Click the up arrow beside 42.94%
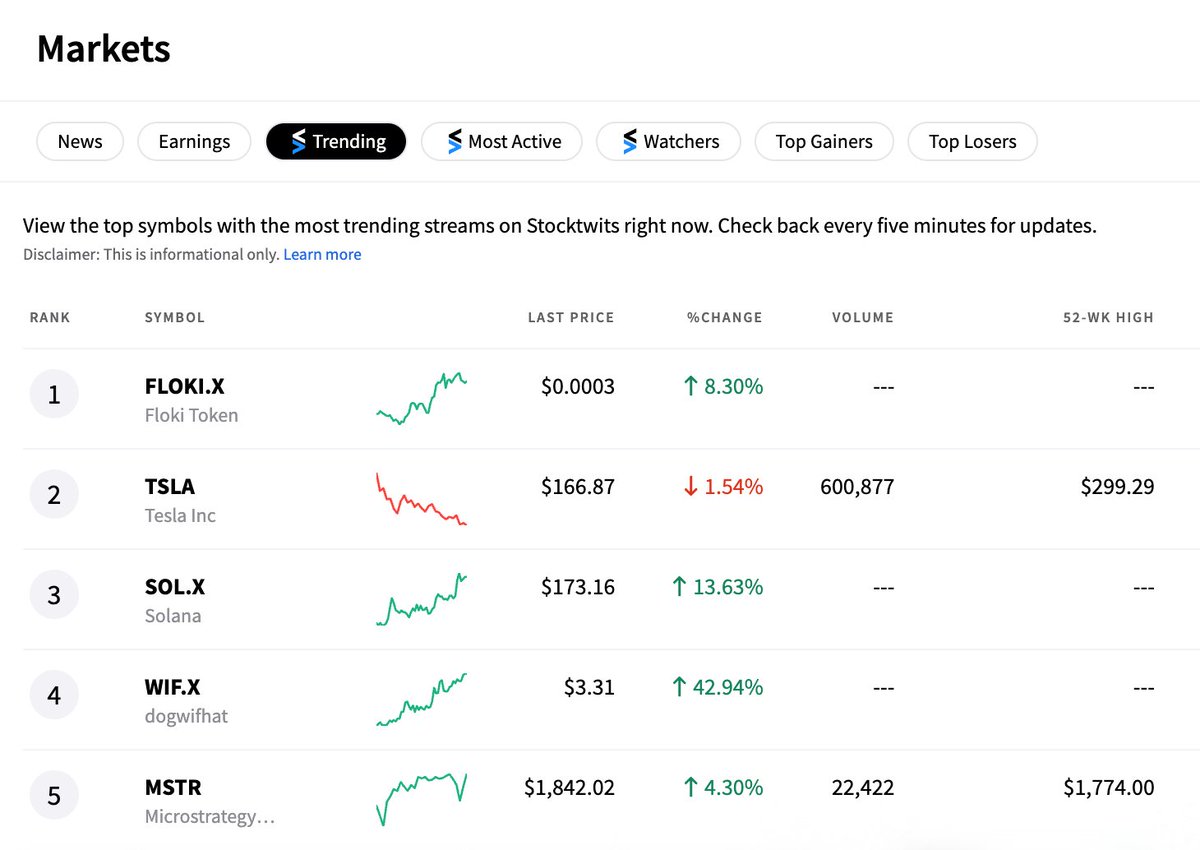Viewport: 1200px width, 850px height. tap(680, 687)
